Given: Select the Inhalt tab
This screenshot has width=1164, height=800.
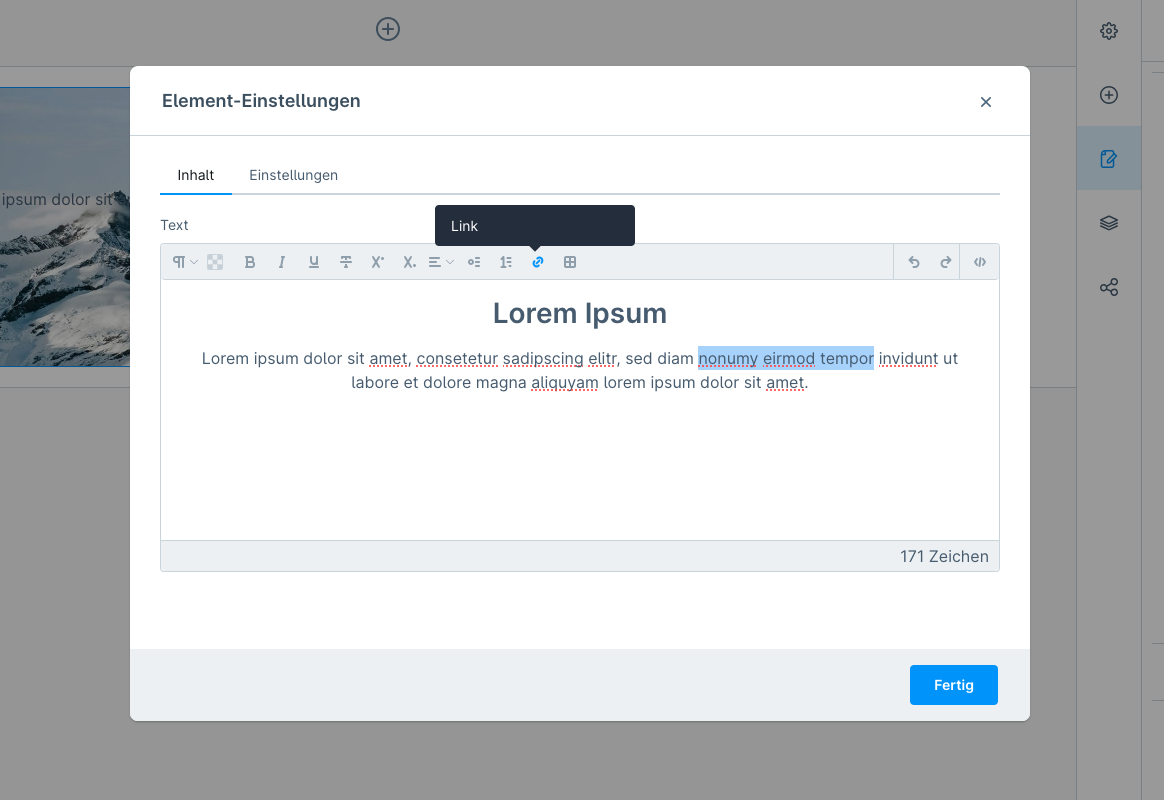Looking at the screenshot, I should 196,175.
